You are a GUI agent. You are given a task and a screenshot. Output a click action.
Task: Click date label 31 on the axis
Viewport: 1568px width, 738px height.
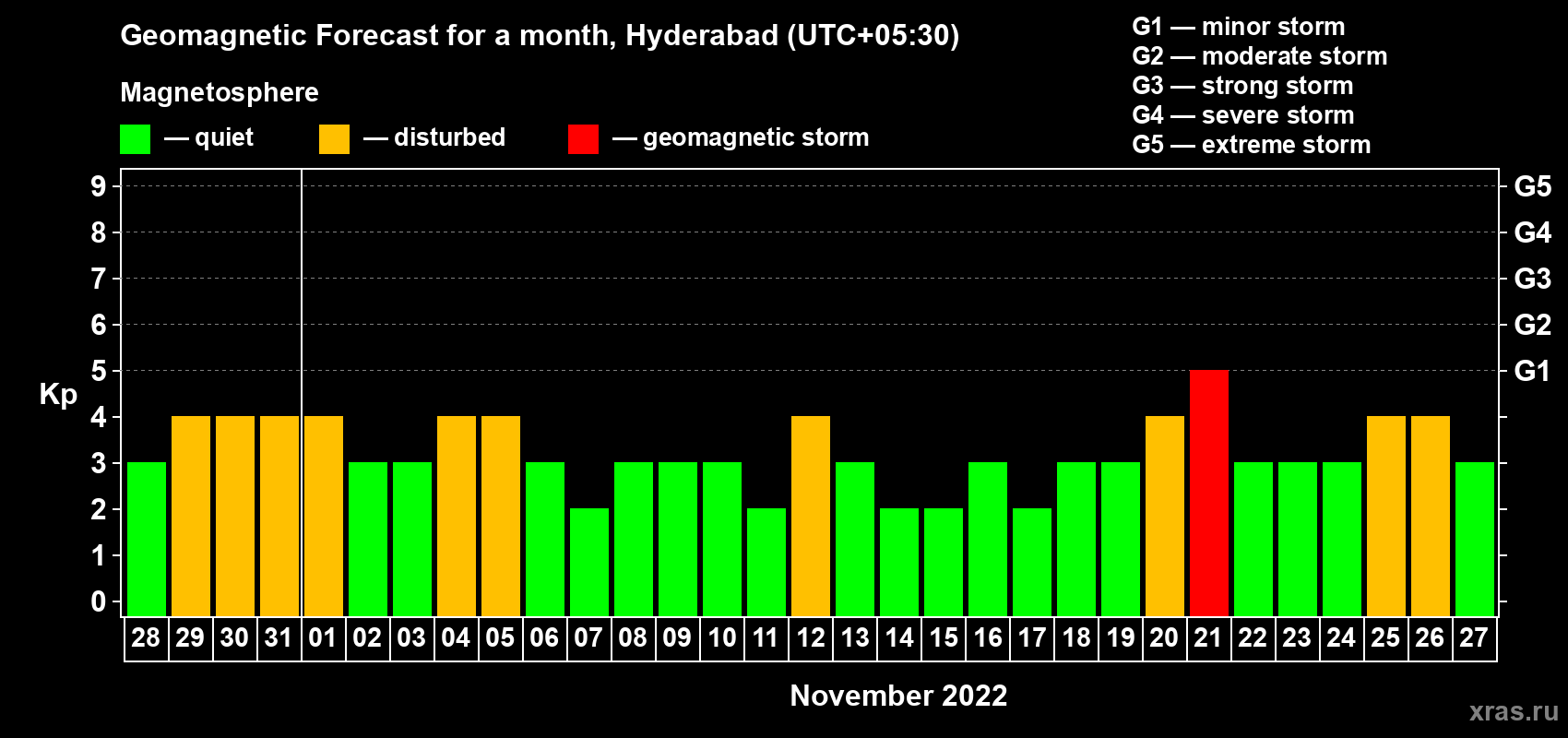[x=279, y=638]
